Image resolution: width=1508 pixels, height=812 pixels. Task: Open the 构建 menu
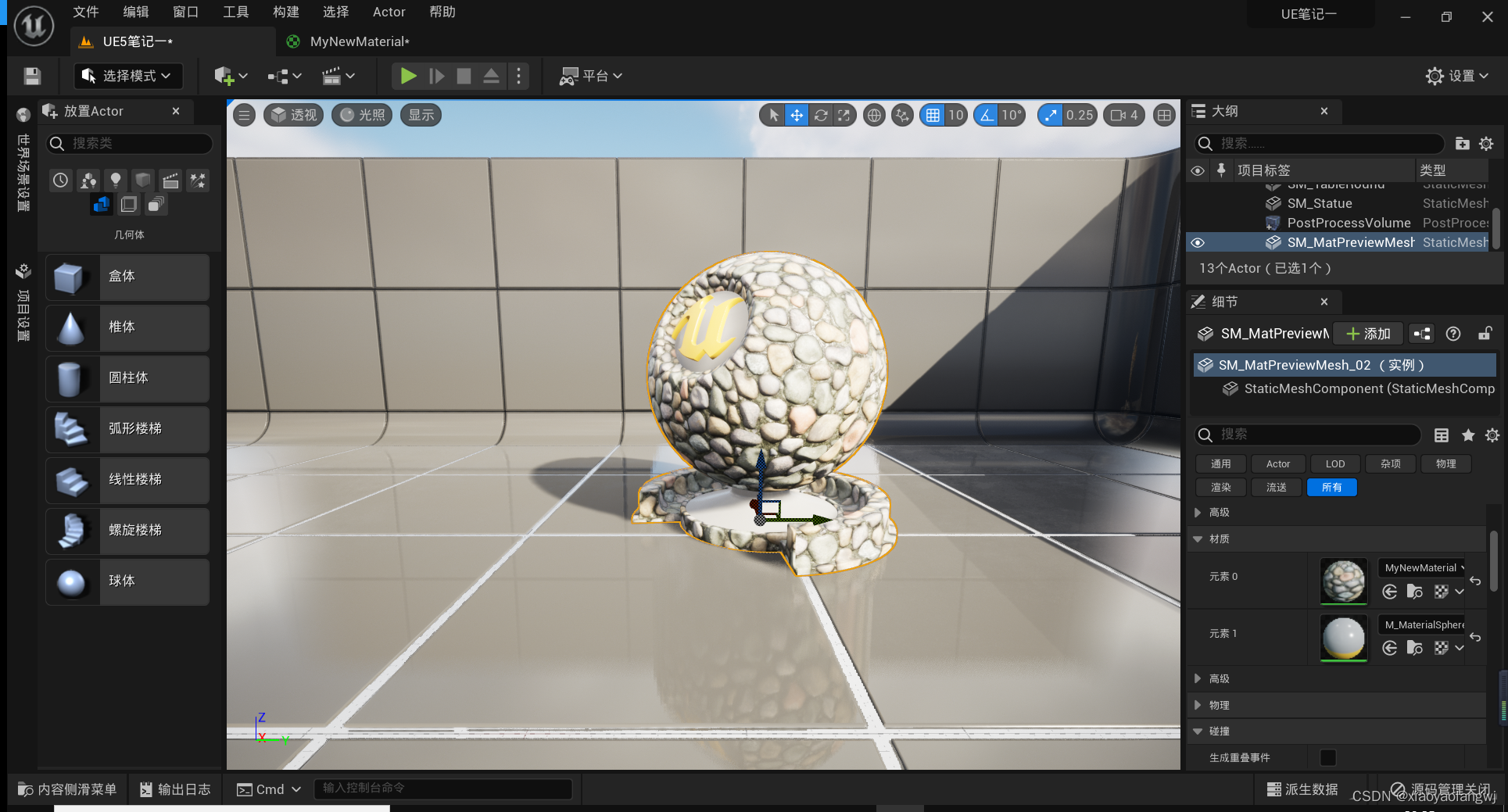click(286, 12)
